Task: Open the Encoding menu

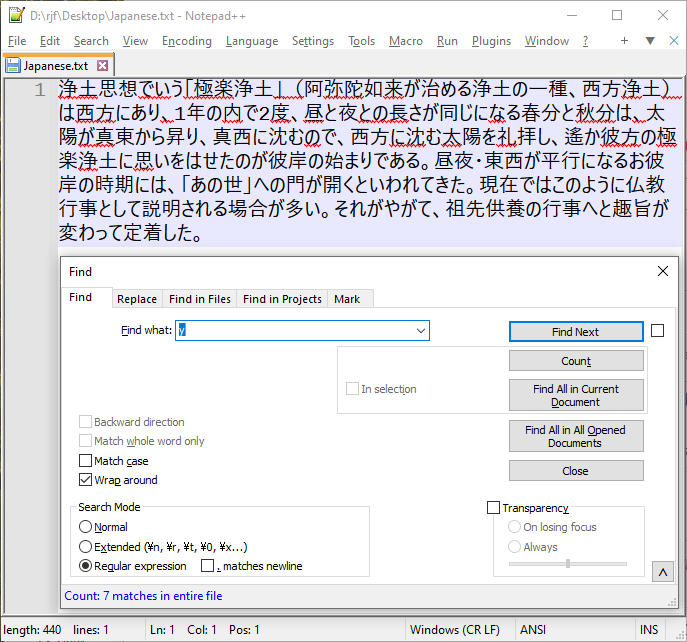Action: (x=186, y=41)
